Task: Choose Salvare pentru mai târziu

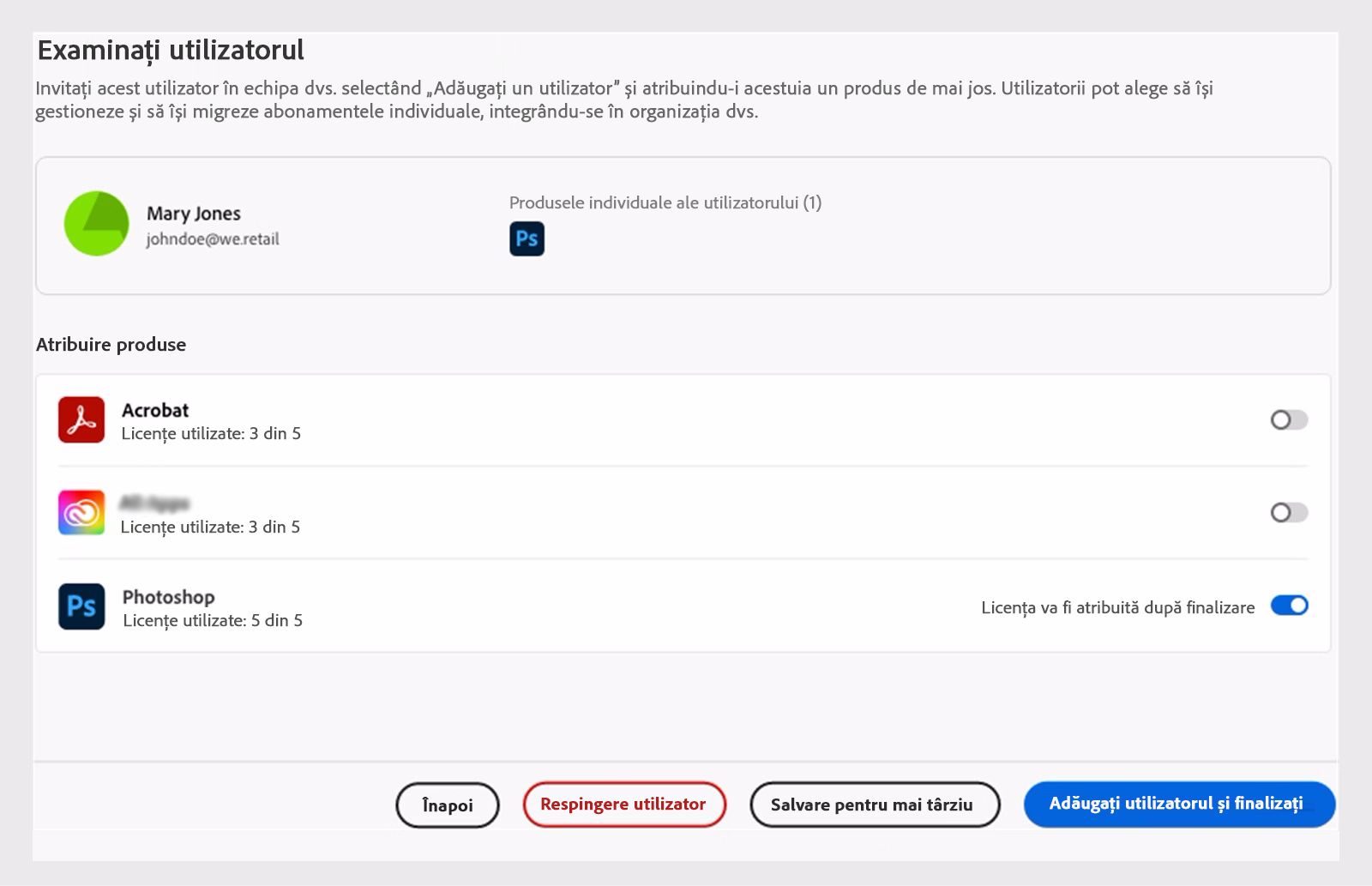Action: (874, 805)
